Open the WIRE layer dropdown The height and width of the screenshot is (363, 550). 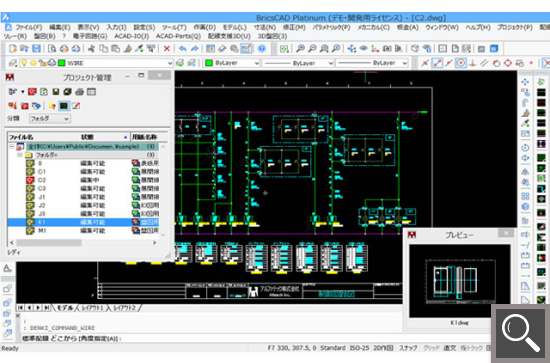170,63
